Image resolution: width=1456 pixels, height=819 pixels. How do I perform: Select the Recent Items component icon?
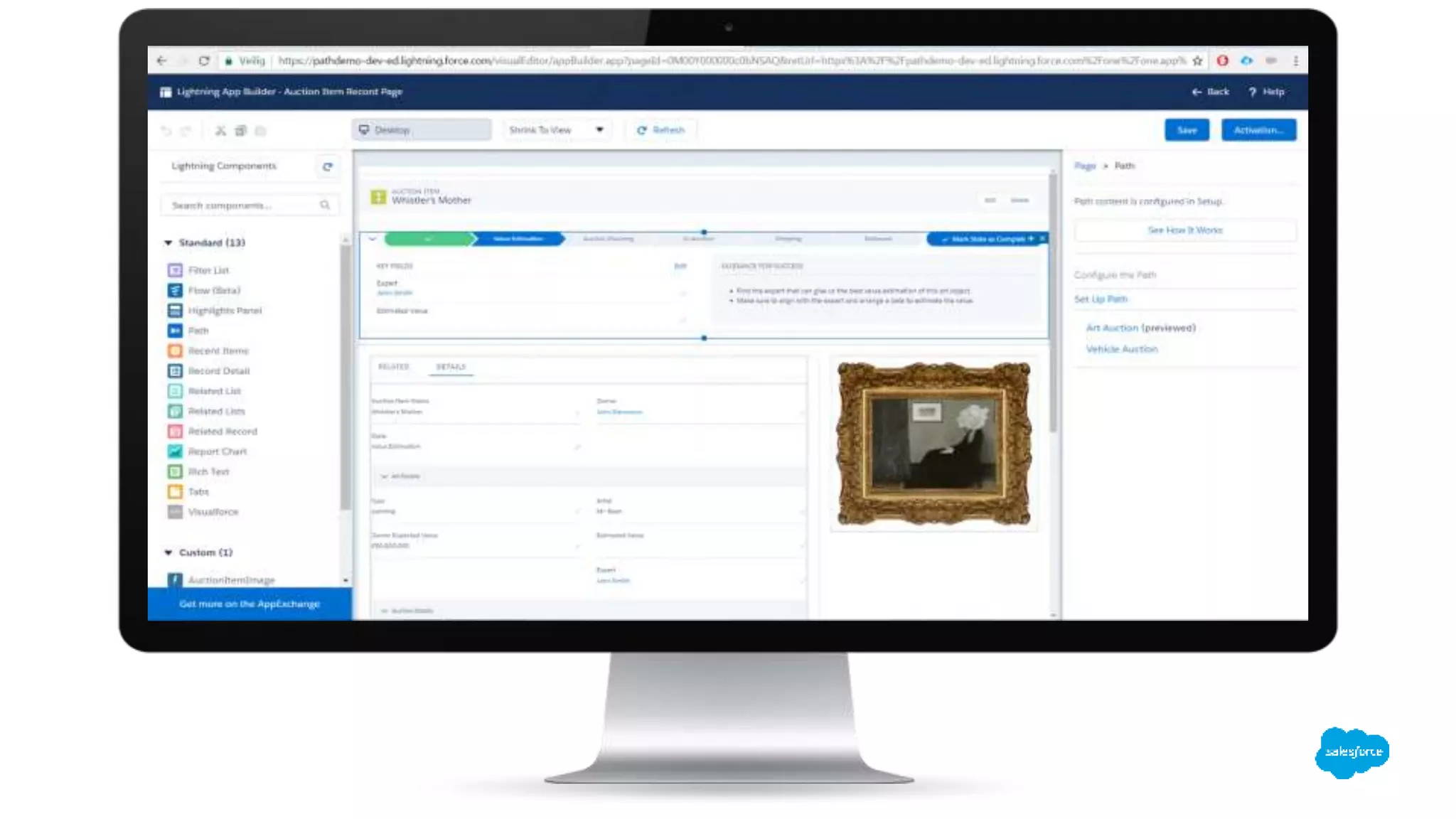click(175, 351)
